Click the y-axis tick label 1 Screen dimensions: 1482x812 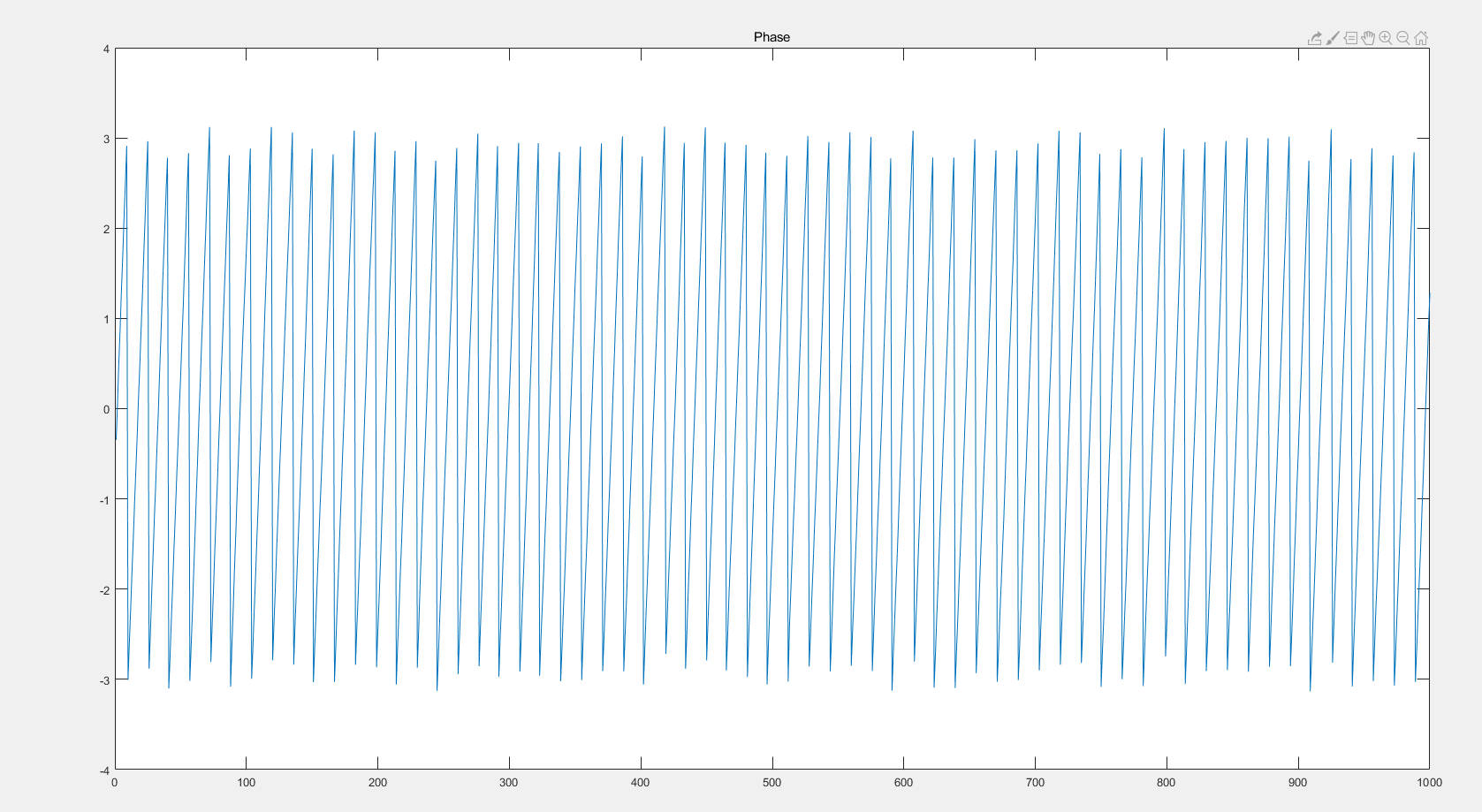(x=107, y=319)
